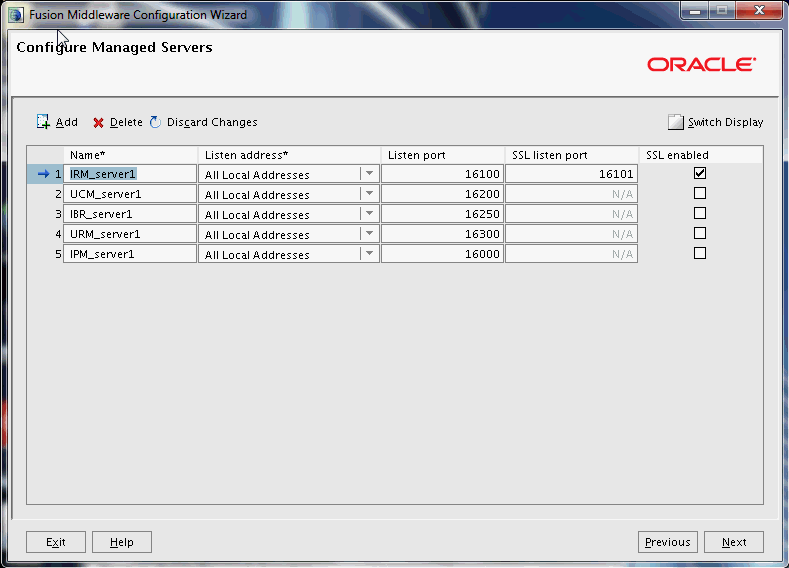
Task: Edit listen port 16250
Action: [x=442, y=214]
